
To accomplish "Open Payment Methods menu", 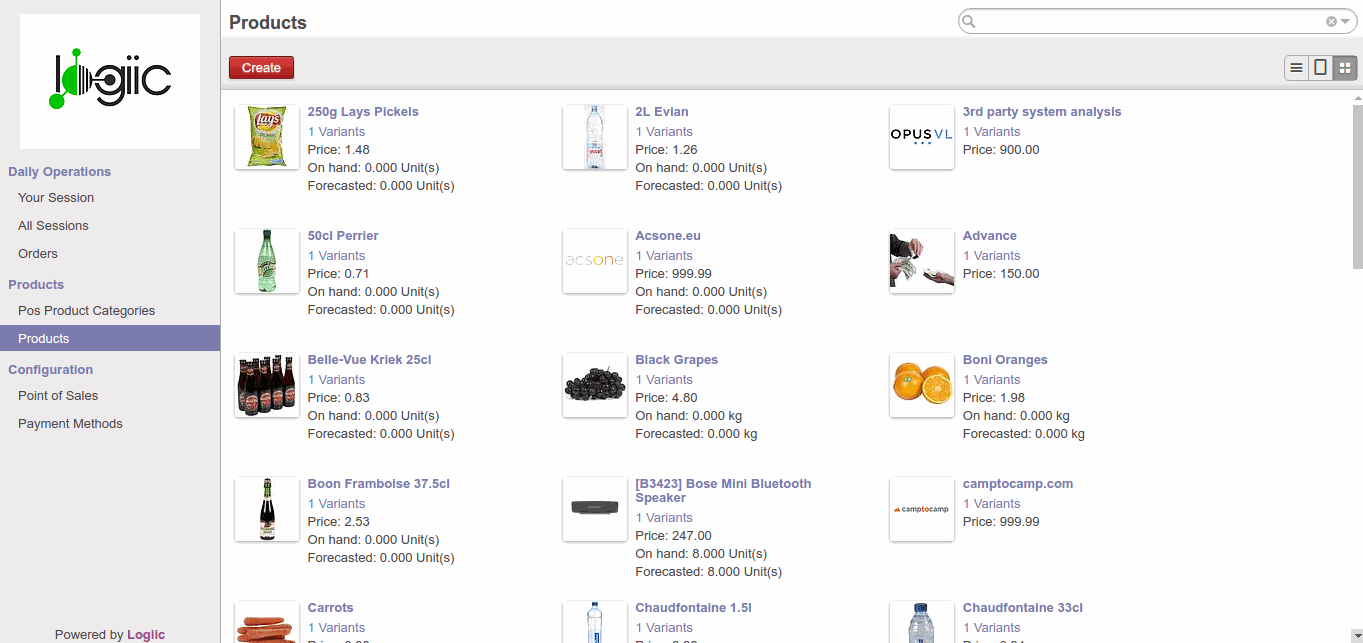I will tap(70, 424).
